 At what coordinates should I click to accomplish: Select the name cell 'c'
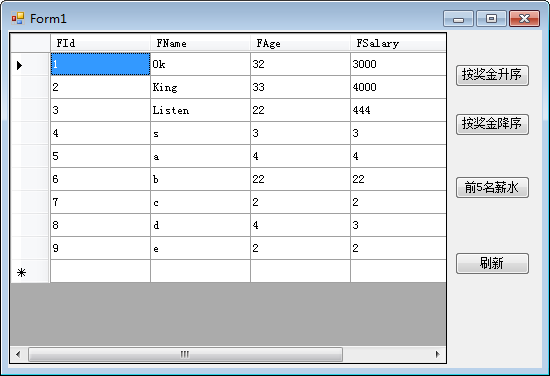pyautogui.click(x=201, y=202)
